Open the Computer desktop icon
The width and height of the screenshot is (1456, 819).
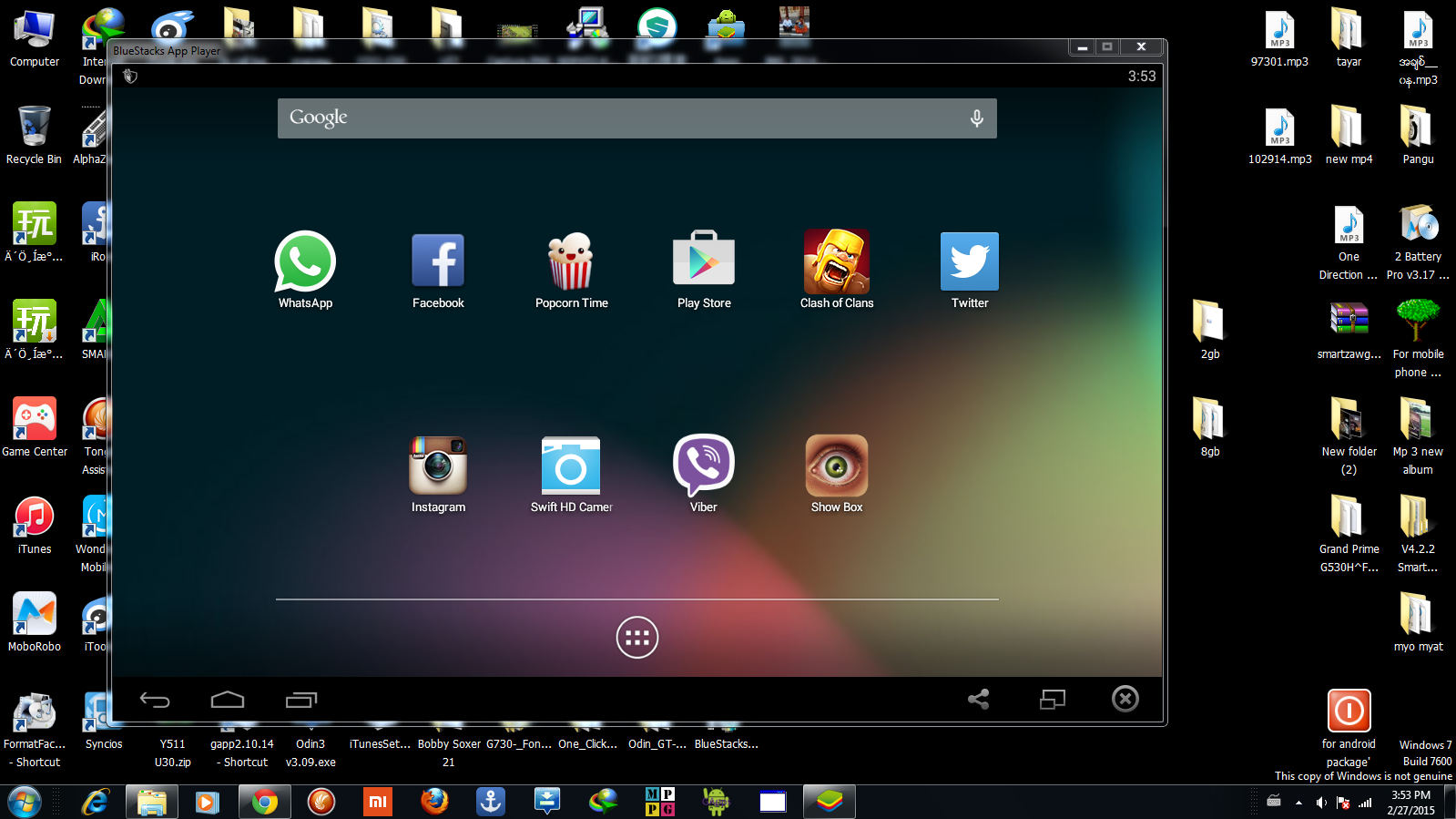(35, 39)
